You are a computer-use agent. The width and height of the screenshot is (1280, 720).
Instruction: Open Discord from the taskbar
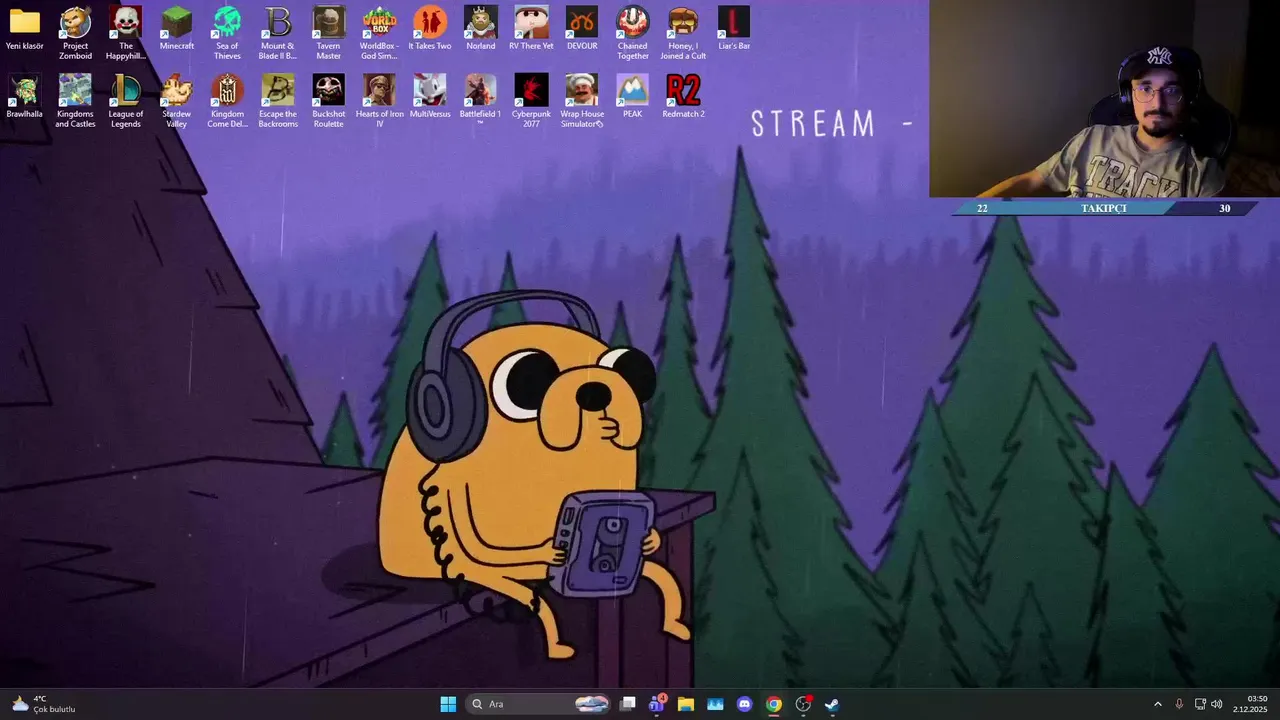point(744,704)
